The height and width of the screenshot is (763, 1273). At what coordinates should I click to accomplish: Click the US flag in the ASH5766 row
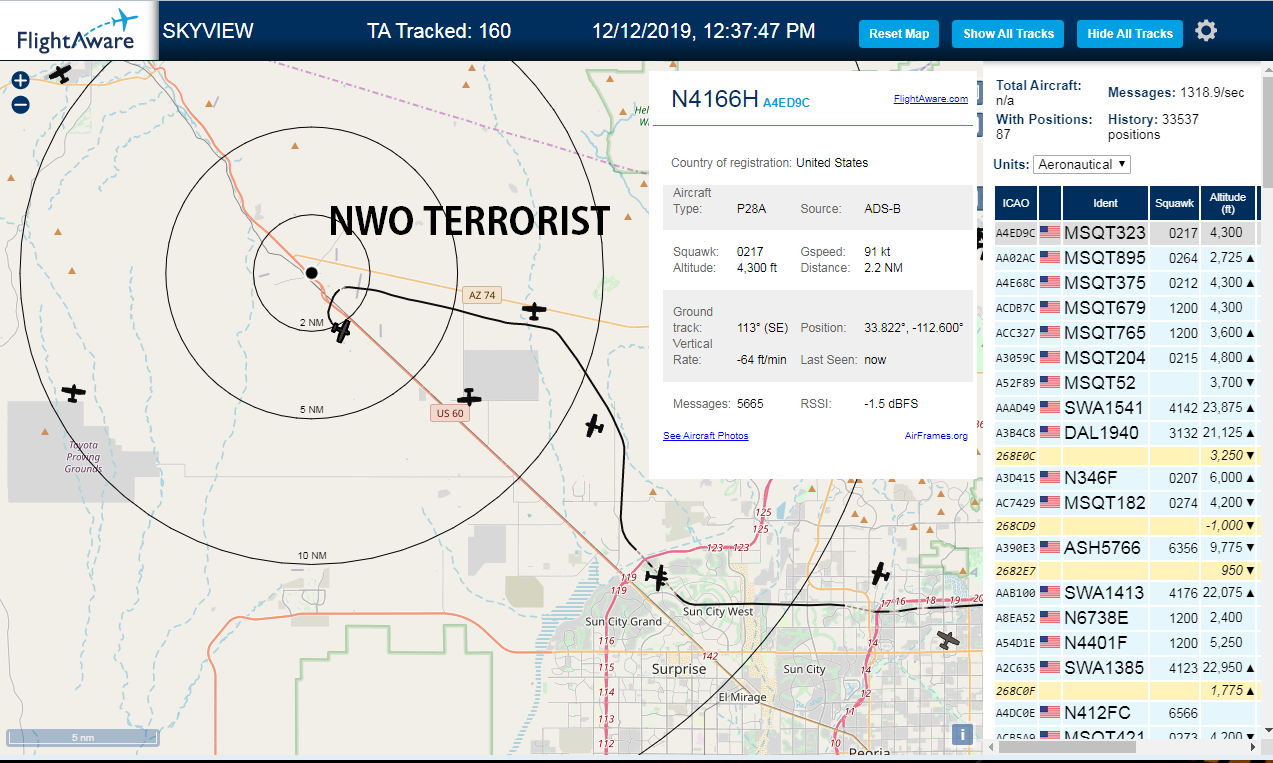coord(1050,548)
